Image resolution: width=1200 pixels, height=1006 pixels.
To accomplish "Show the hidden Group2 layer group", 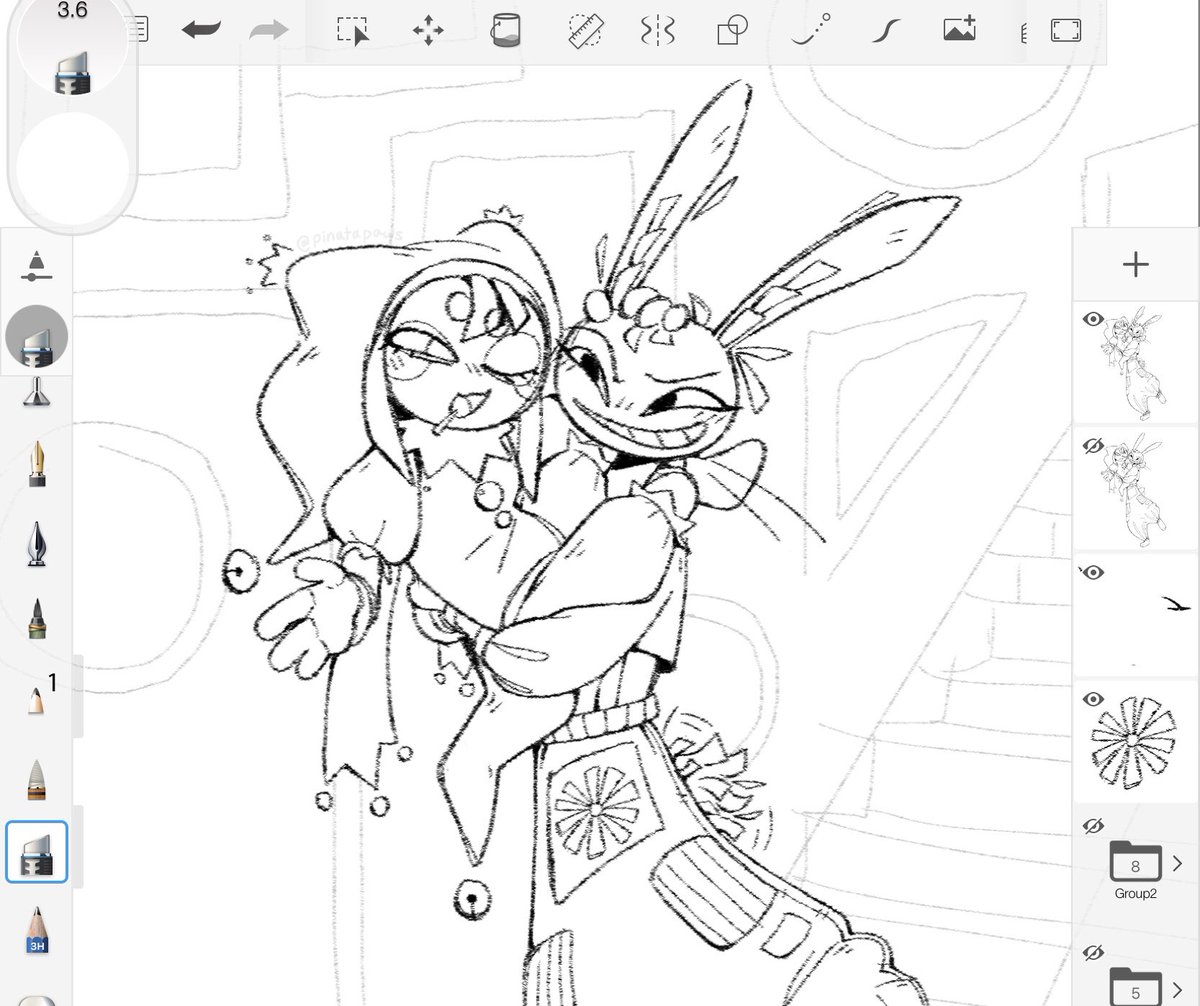I will (x=1093, y=826).
